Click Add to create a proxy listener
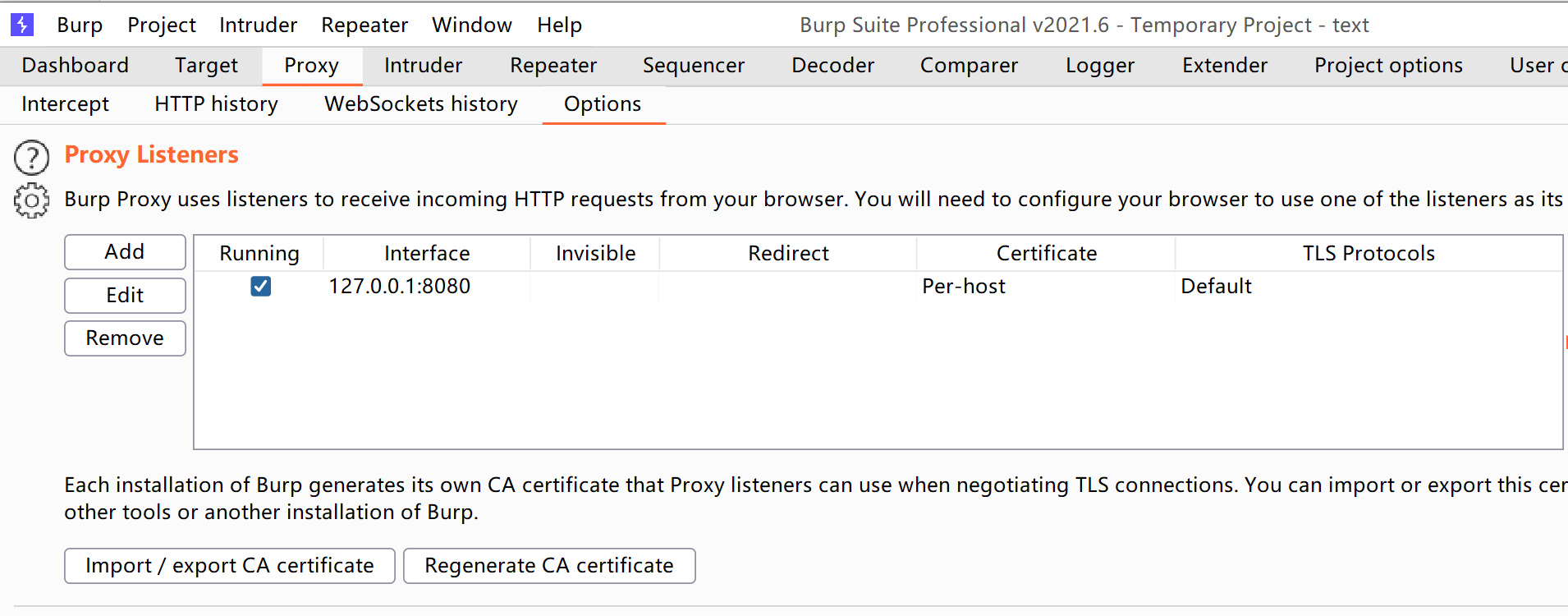Screen dimensions: 1568x616 [x=125, y=252]
